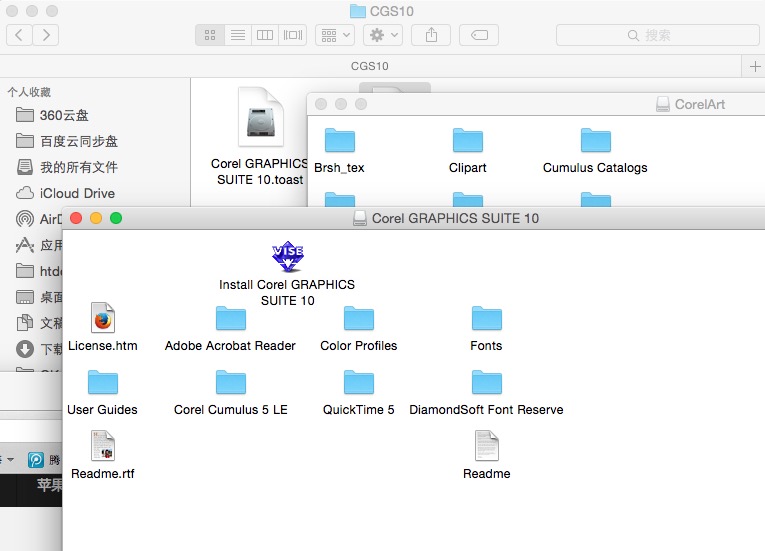
Task: Switch Finder to column view
Action: click(x=265, y=35)
